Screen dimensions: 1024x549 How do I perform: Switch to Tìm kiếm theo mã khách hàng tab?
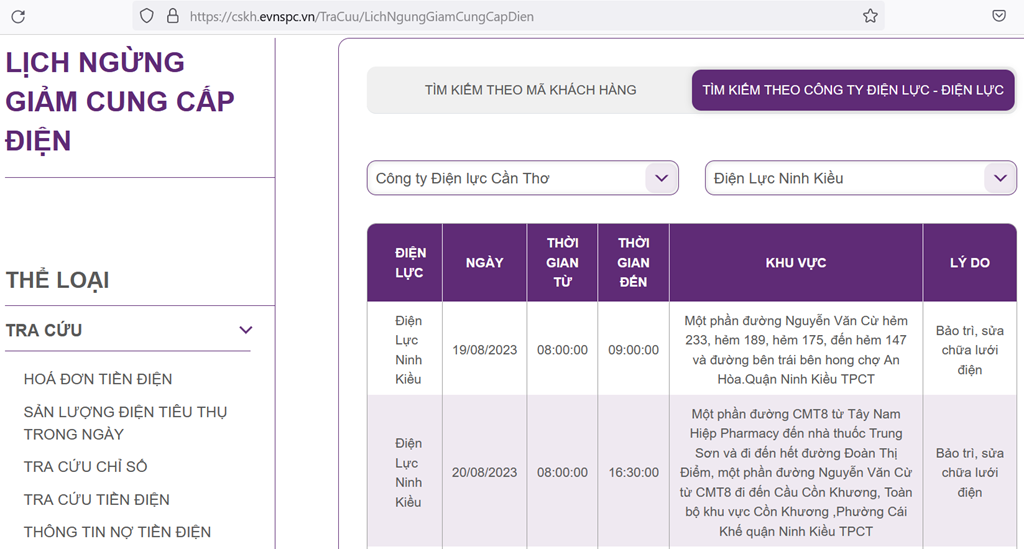click(530, 90)
